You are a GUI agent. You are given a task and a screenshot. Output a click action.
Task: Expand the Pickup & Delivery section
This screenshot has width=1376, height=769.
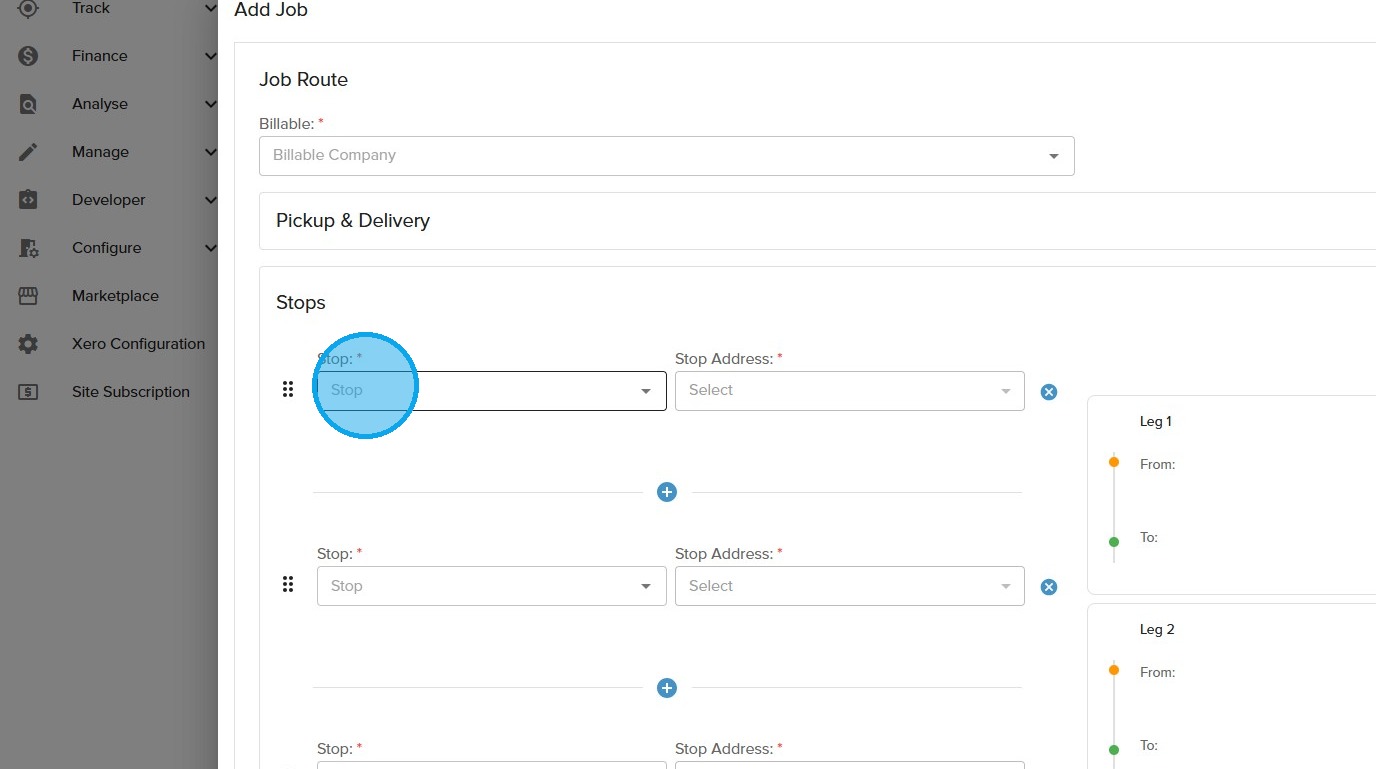click(353, 221)
